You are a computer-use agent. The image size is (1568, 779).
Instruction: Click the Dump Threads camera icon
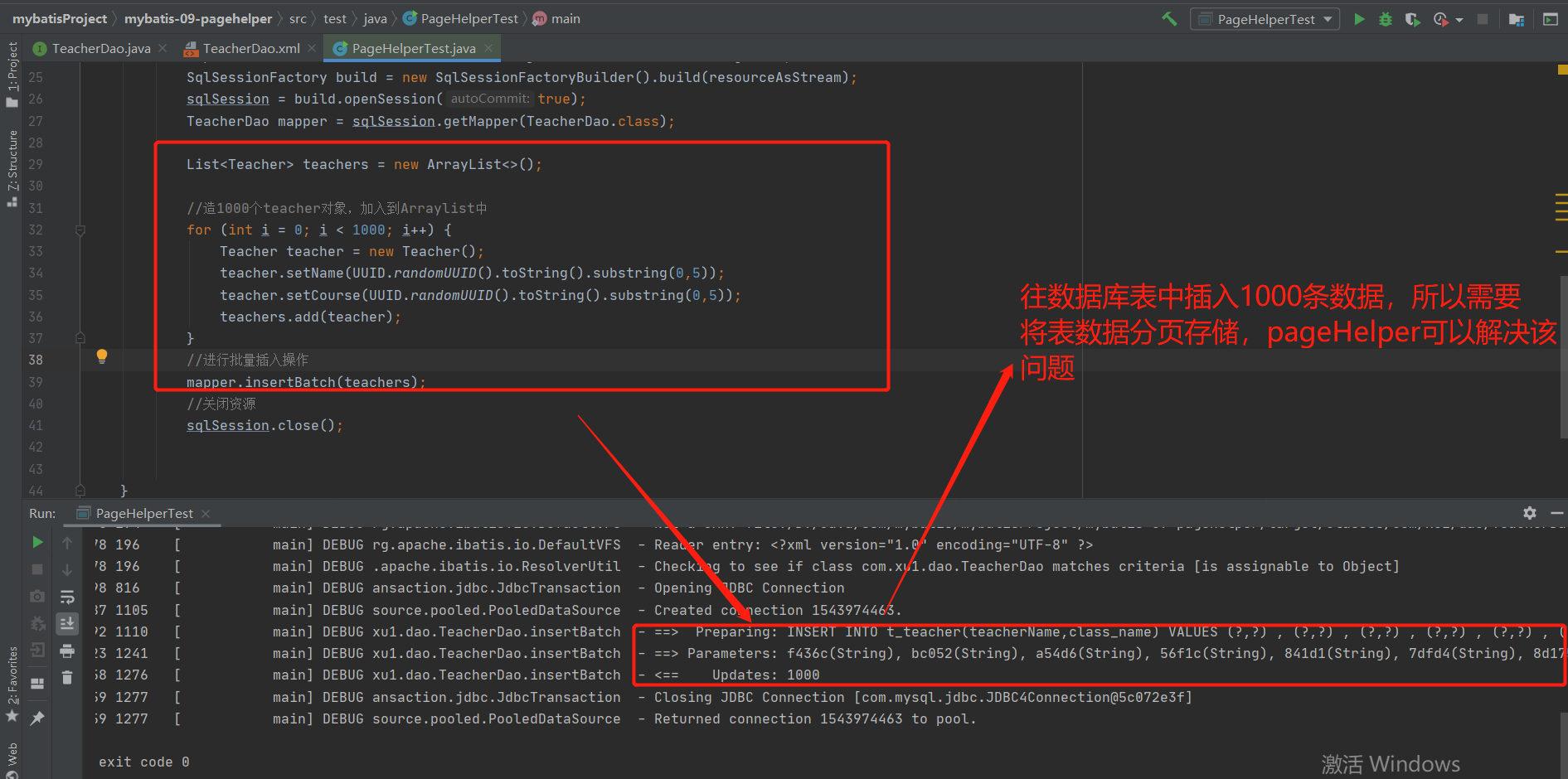click(x=37, y=597)
